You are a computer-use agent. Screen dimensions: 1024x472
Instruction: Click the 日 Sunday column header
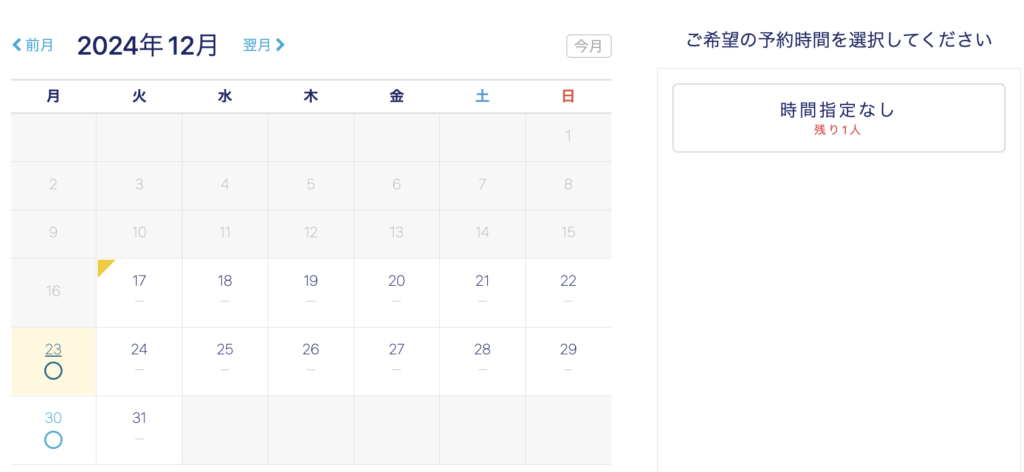tap(568, 97)
